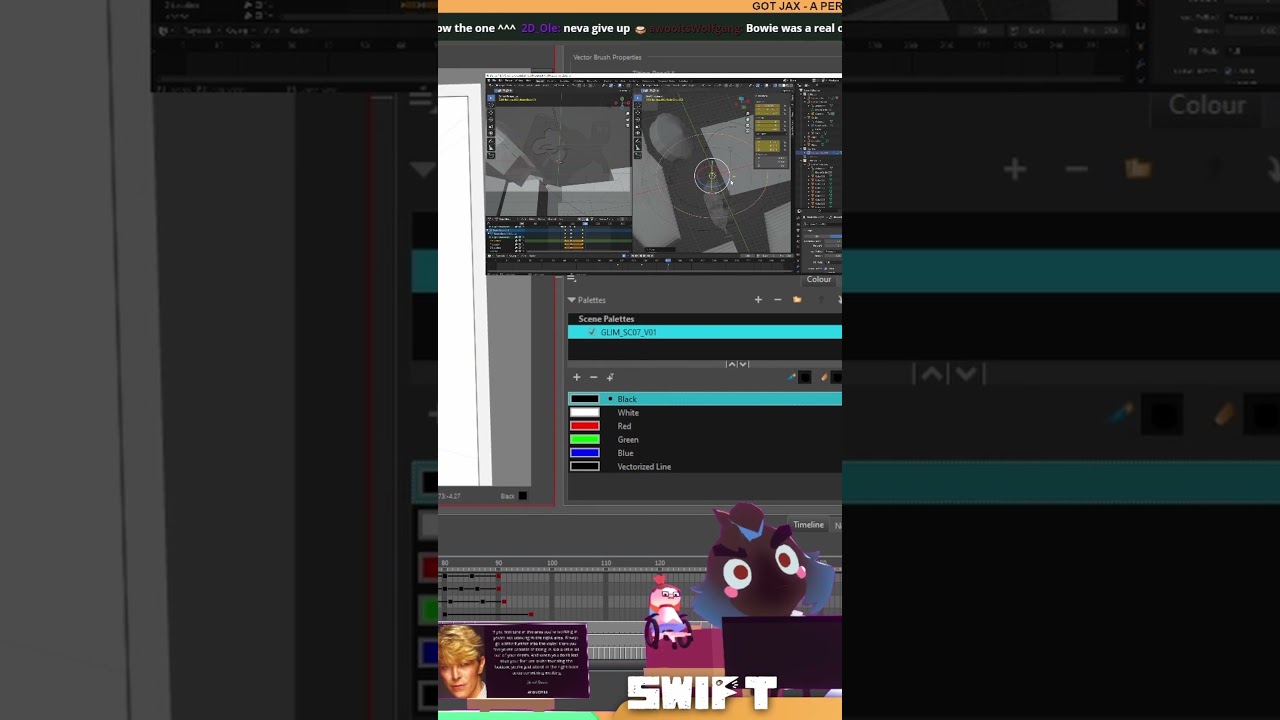The width and height of the screenshot is (1280, 720).
Task: Click the palette list collapse up arrow
Action: tap(731, 364)
